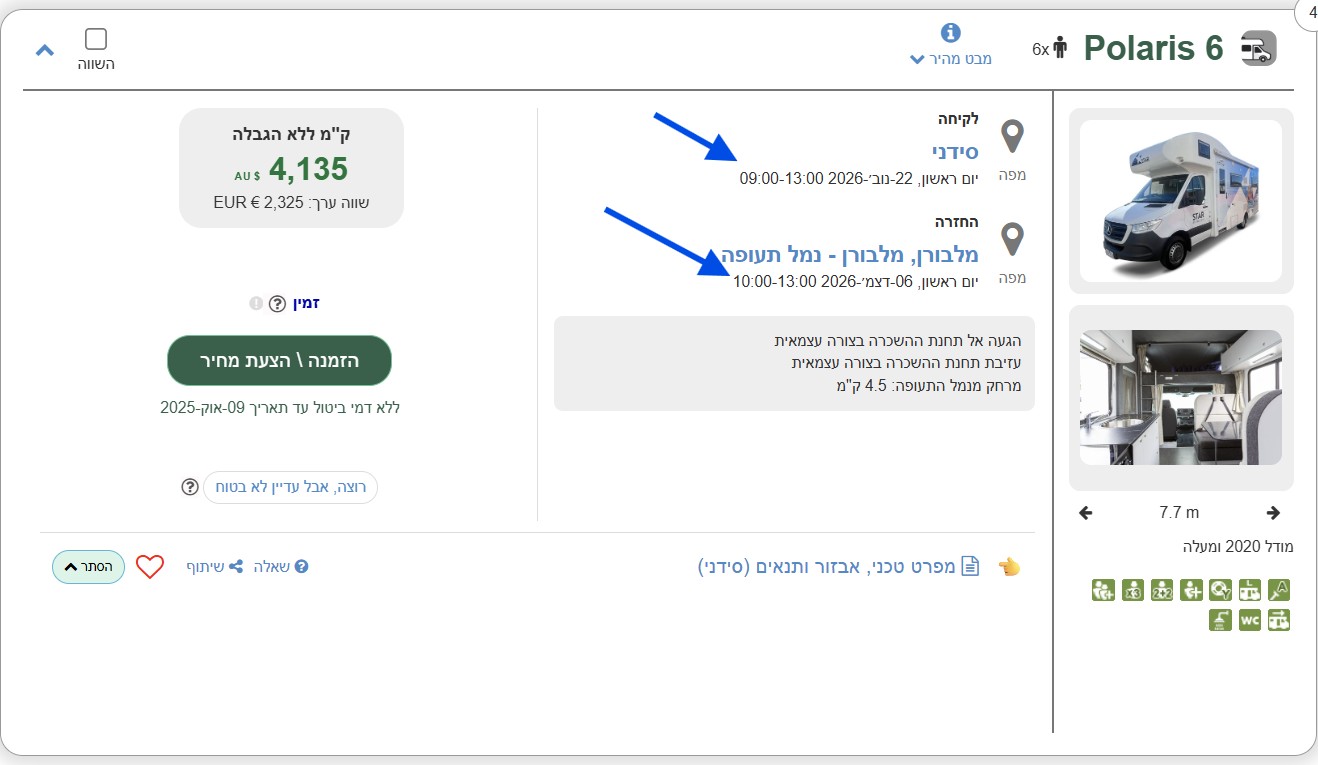This screenshot has width=1318, height=765.
Task: Click the red heart favorite icon
Action: 149,567
